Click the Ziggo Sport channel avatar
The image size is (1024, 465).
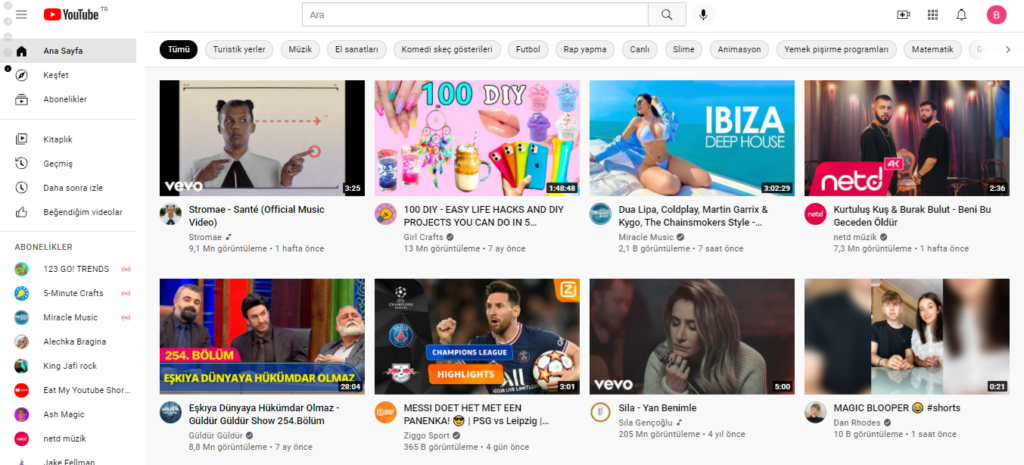[385, 412]
